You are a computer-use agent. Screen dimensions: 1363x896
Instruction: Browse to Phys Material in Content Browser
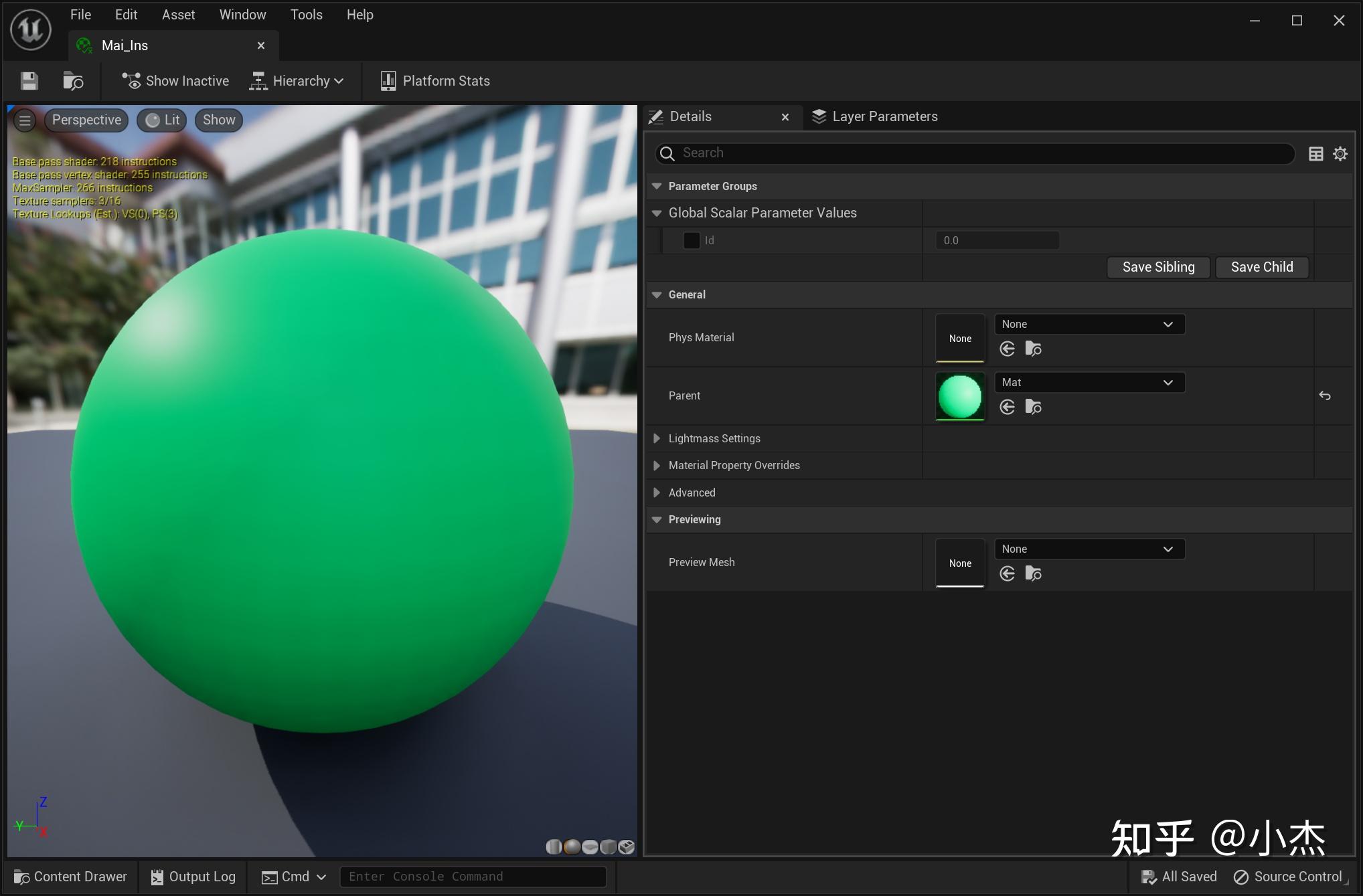[1033, 349]
